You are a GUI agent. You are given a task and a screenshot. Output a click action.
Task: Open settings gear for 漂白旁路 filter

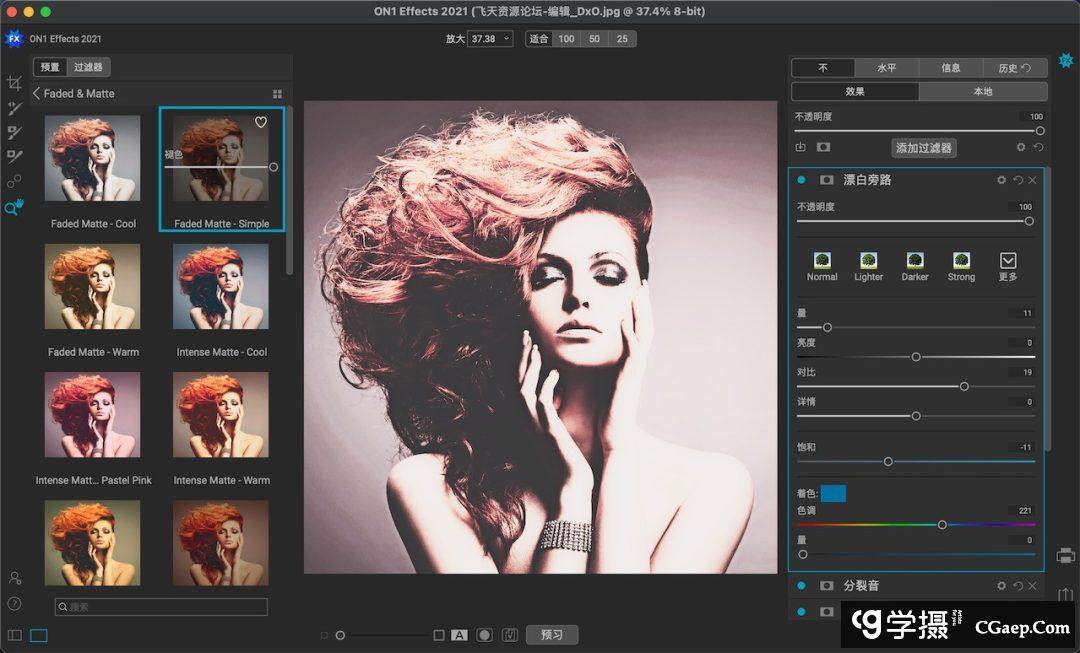tap(1001, 180)
